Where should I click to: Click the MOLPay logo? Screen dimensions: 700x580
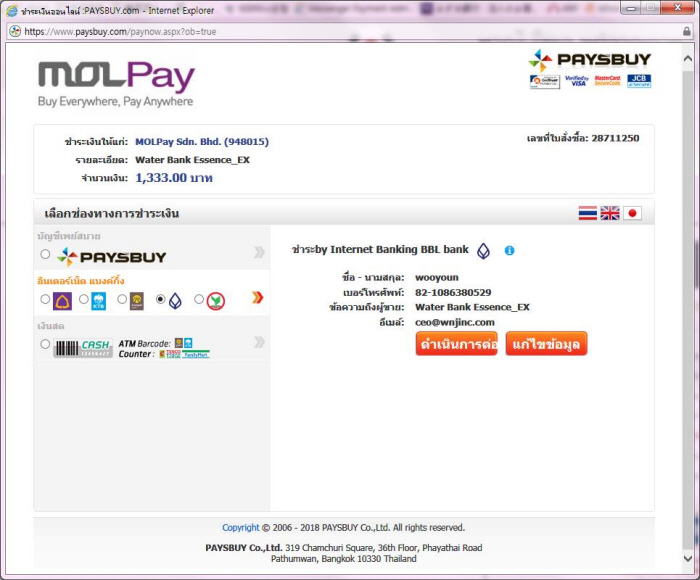[117, 84]
